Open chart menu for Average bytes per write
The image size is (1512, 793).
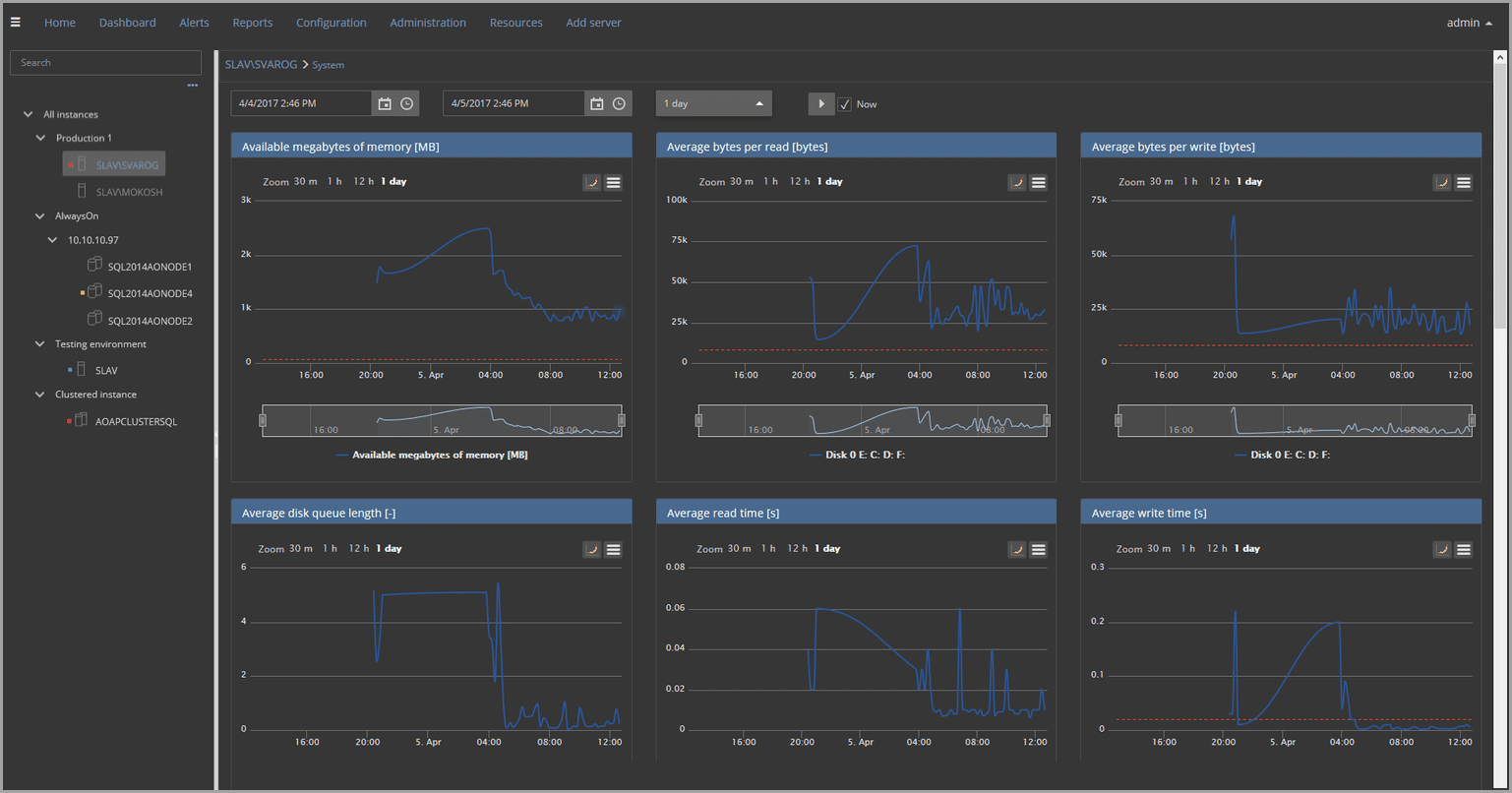(1464, 182)
